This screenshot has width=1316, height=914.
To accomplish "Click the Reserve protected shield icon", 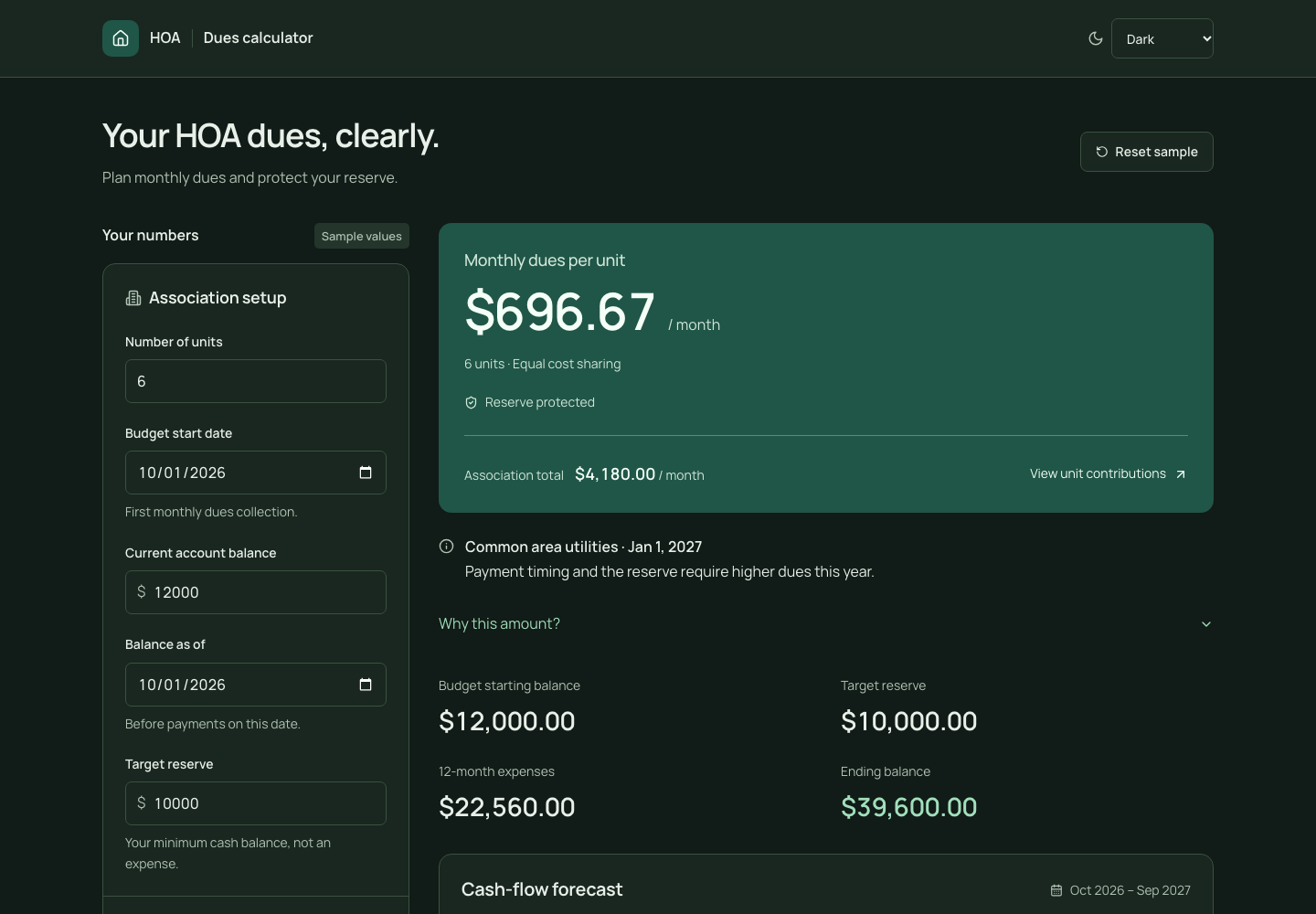I will click(x=471, y=402).
